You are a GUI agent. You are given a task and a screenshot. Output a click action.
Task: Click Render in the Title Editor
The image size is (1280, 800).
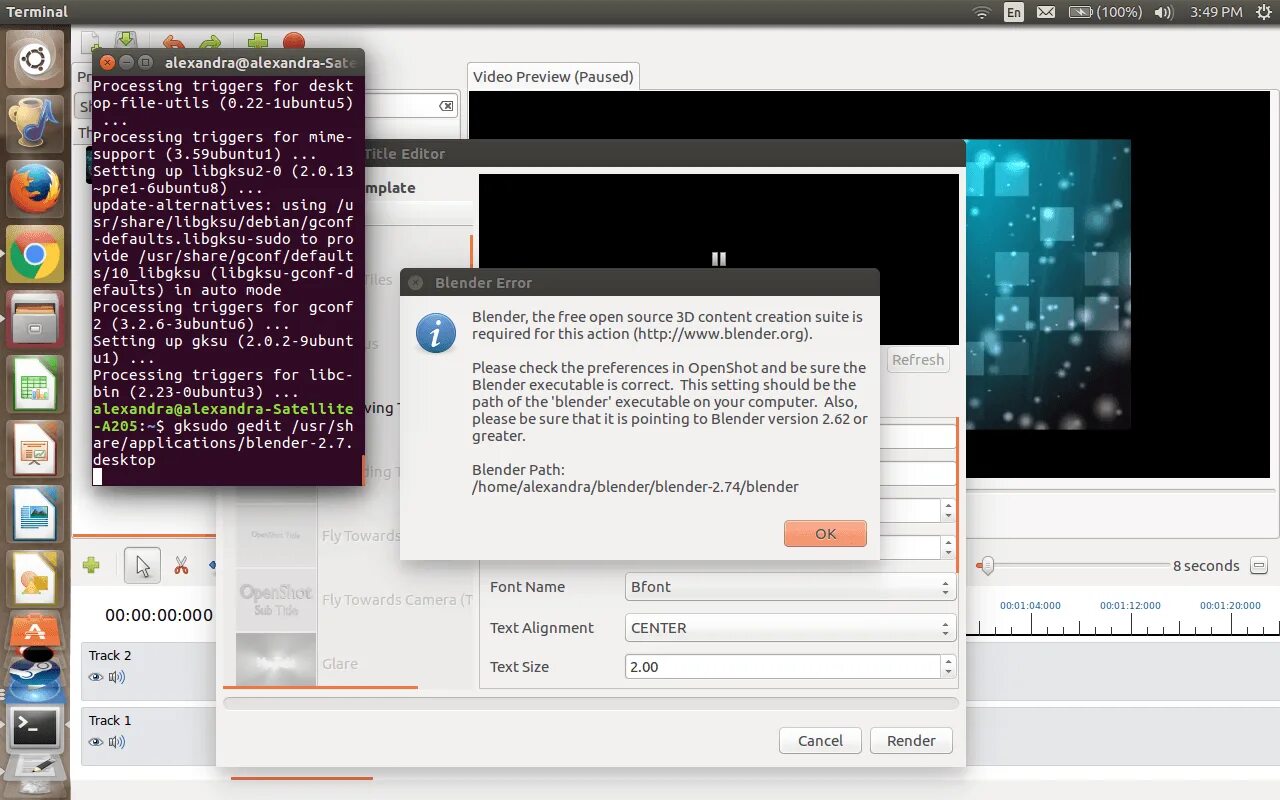(911, 741)
